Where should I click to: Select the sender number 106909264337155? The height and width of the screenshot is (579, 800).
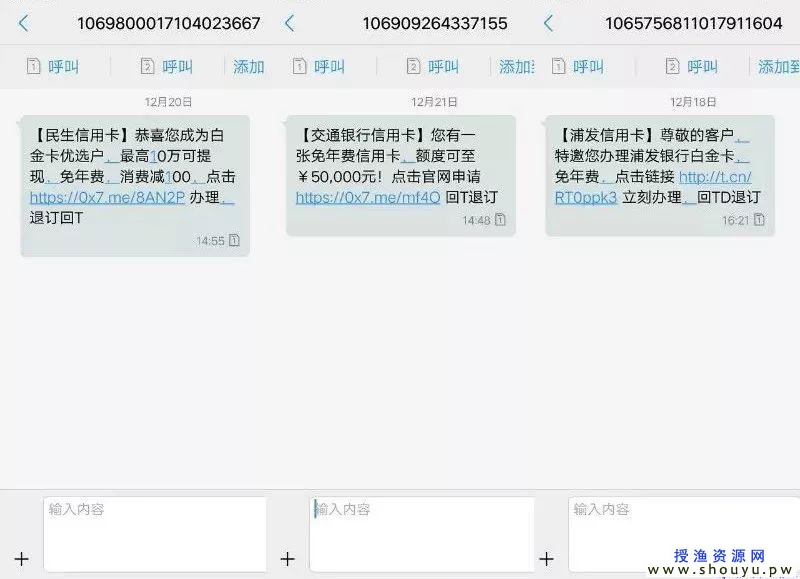[x=435, y=23]
